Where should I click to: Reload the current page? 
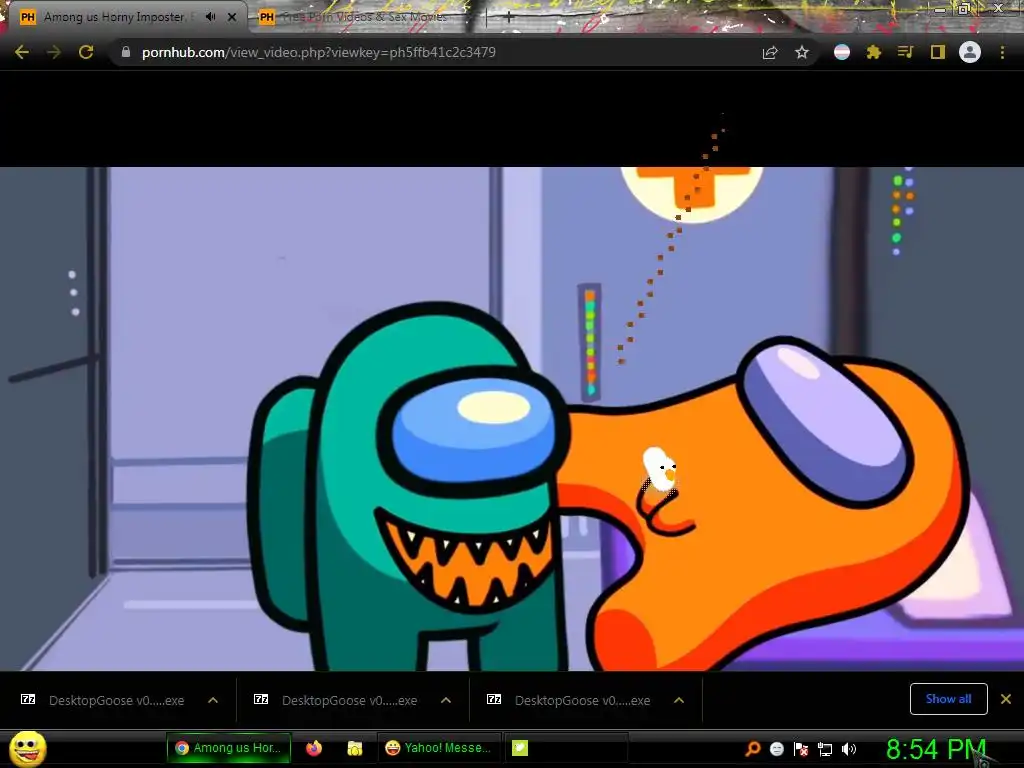pyautogui.click(x=86, y=52)
